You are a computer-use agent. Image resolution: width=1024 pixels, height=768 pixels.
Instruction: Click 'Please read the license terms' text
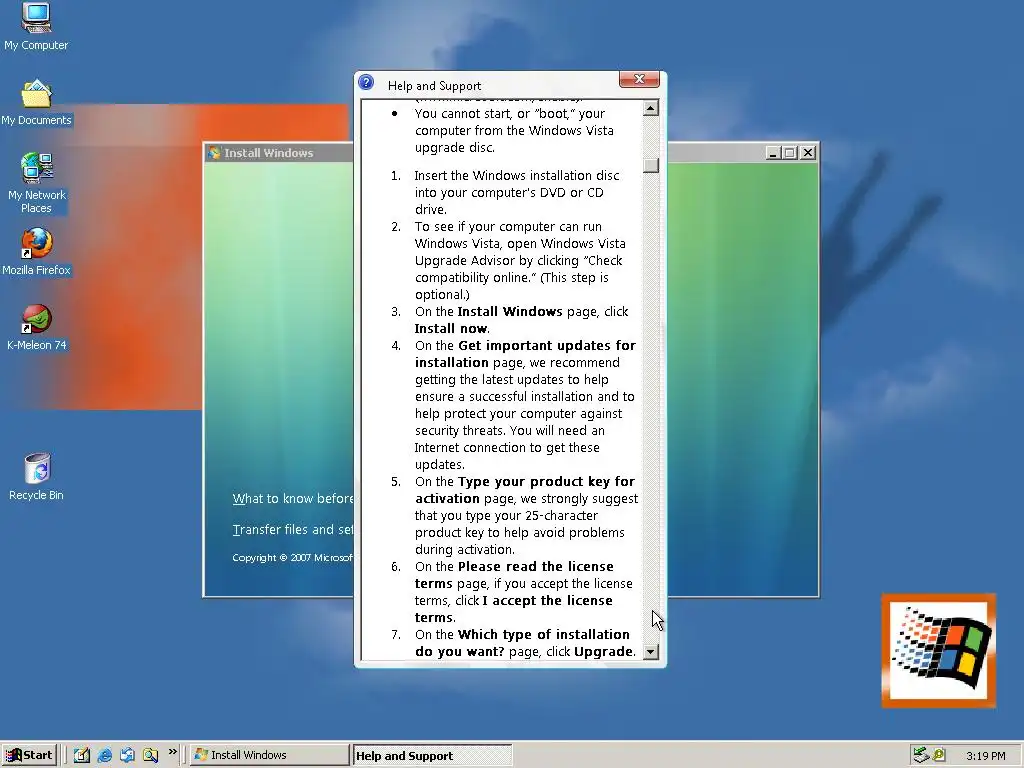[514, 575]
